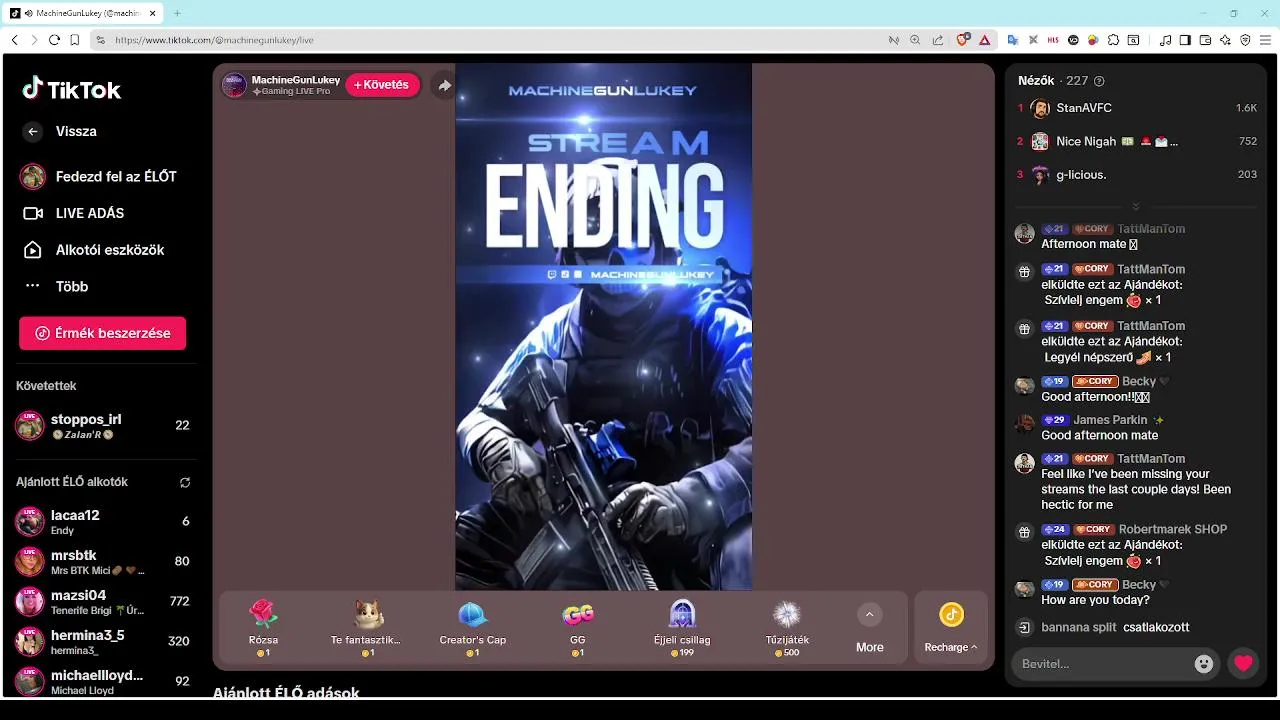Follow MachineGunLukey with the Követés button
This screenshot has height=720, width=1280.
pyautogui.click(x=382, y=85)
